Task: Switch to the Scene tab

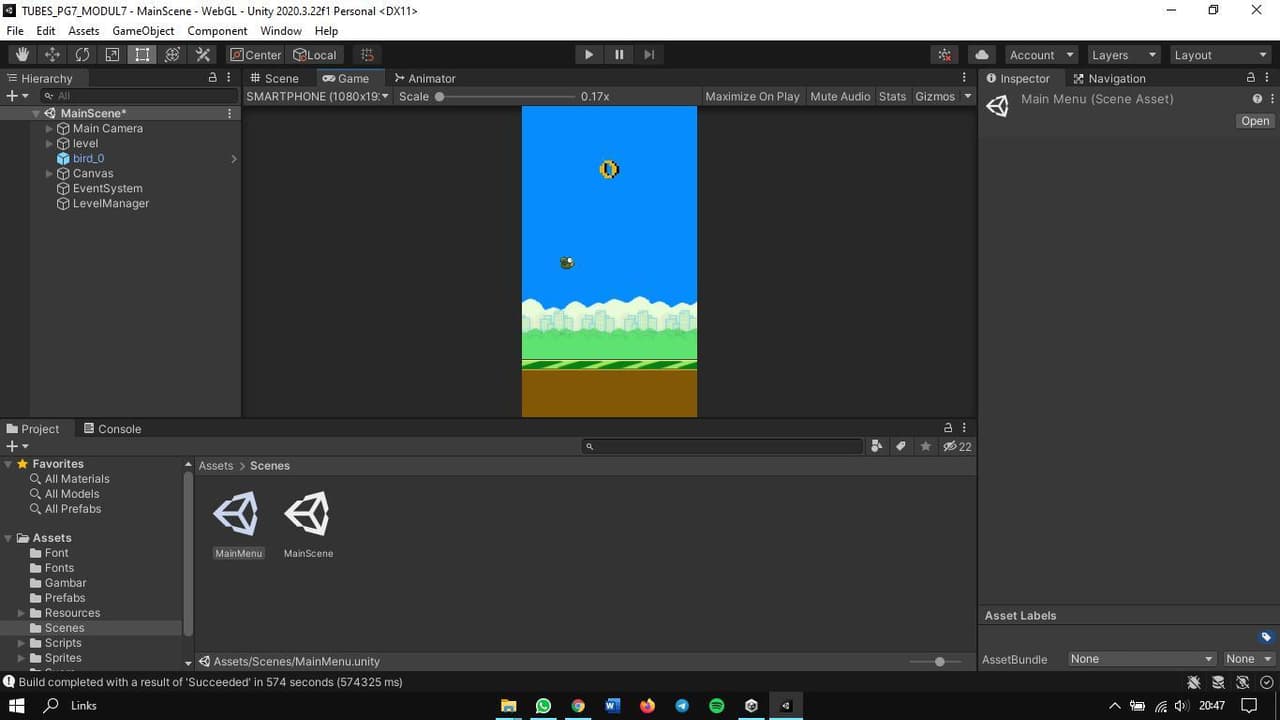Action: (274, 78)
